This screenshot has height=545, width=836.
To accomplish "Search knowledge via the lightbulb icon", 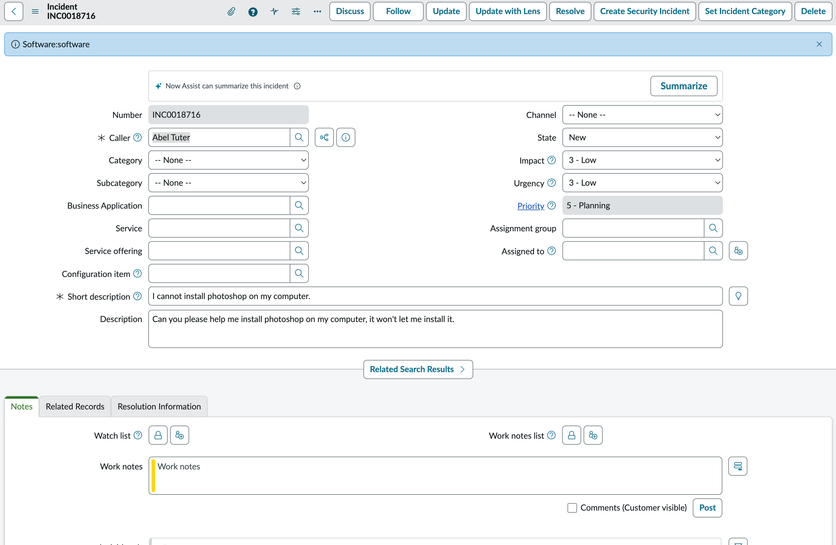I will pos(738,297).
